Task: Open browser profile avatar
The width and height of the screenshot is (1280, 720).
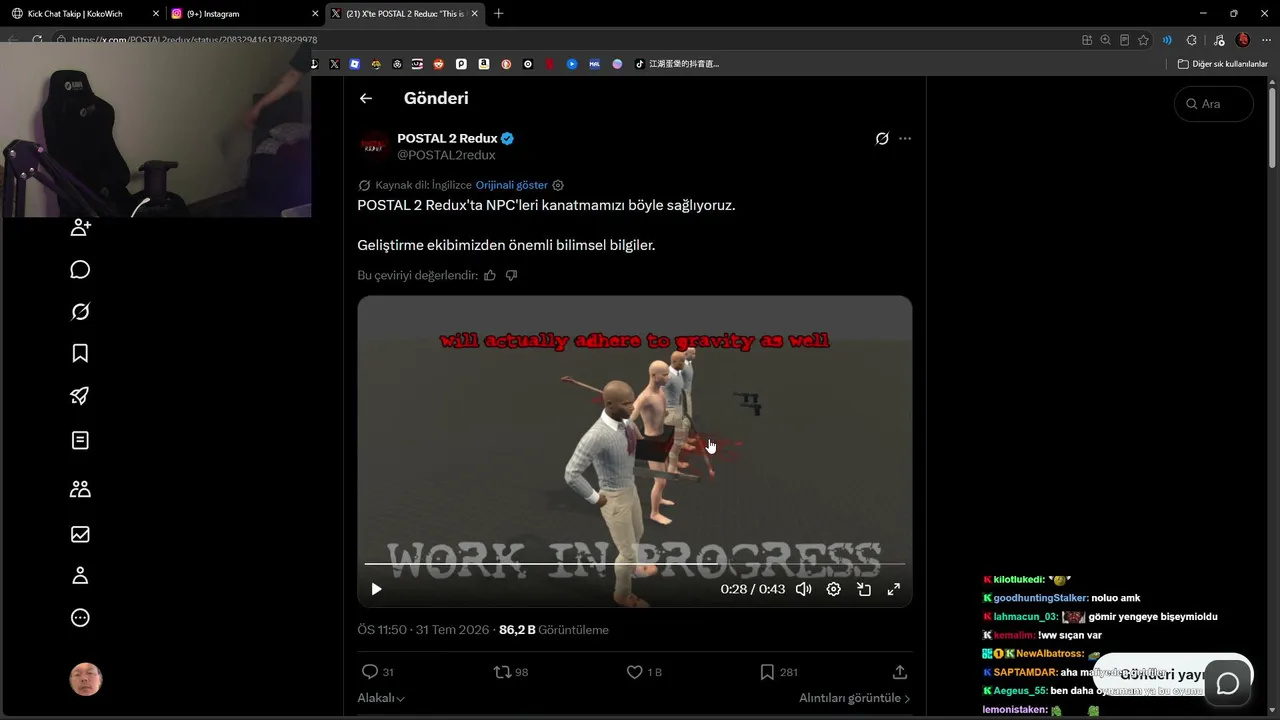Action: pyautogui.click(x=1243, y=40)
